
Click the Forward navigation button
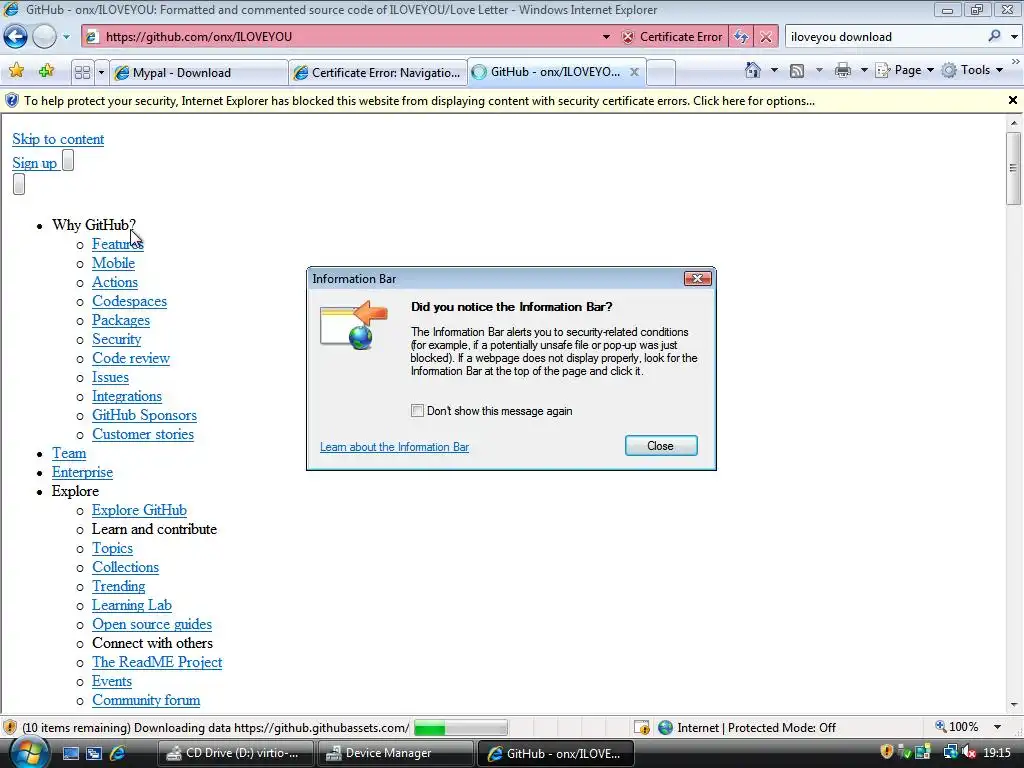(x=44, y=37)
